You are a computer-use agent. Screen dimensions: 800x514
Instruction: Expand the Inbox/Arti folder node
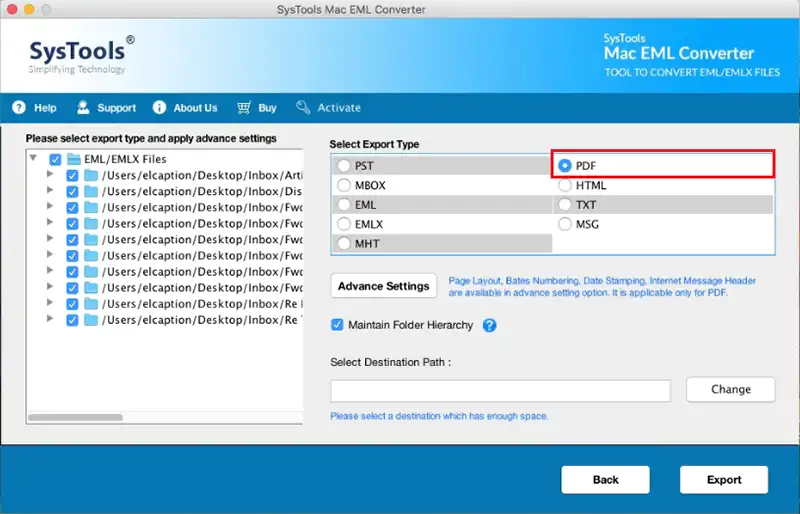50,174
